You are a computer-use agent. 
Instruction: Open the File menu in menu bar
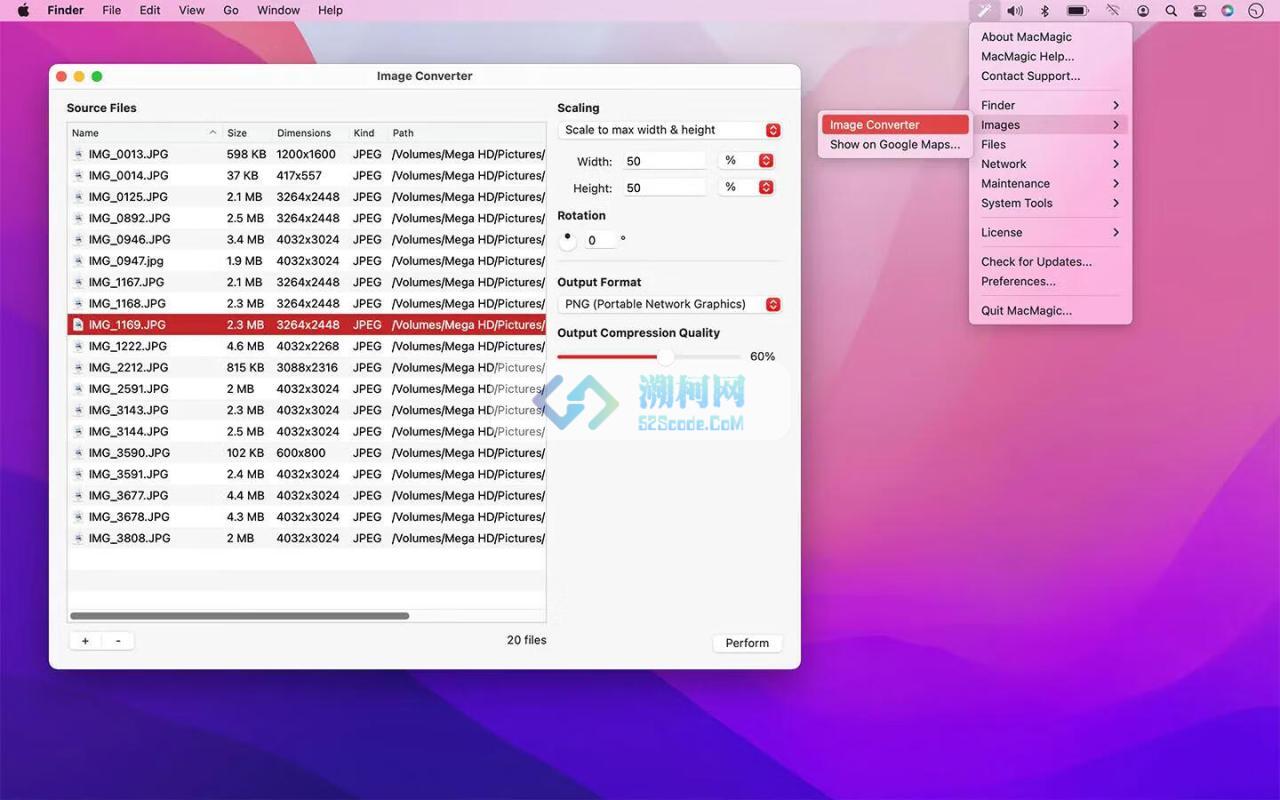(111, 10)
